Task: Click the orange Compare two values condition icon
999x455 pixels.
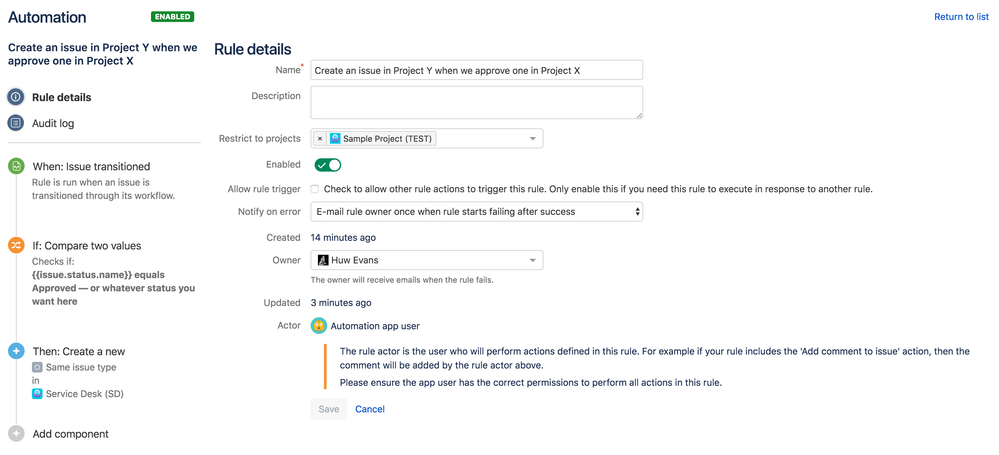Action: point(16,245)
